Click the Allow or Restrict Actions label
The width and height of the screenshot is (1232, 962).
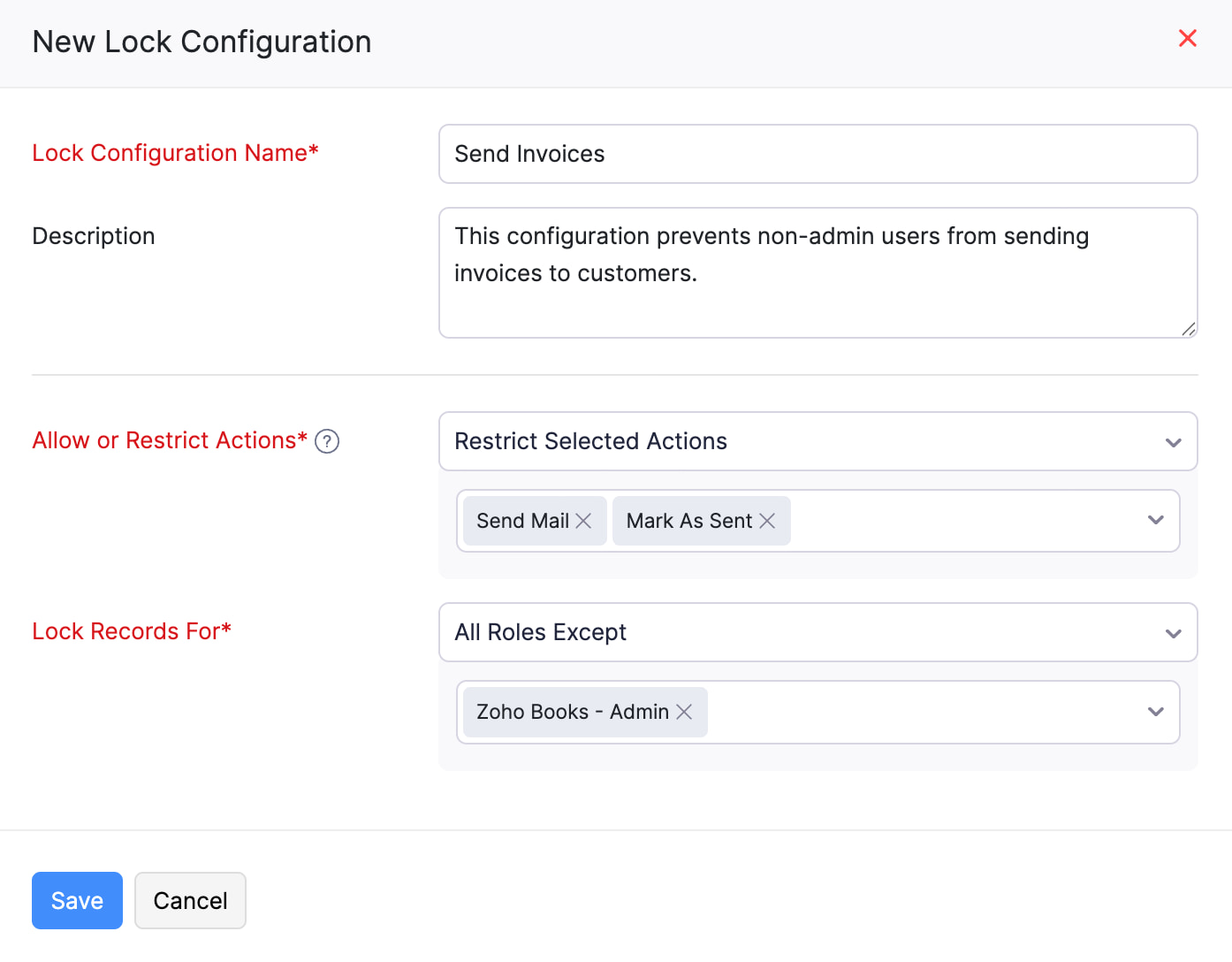coord(169,440)
